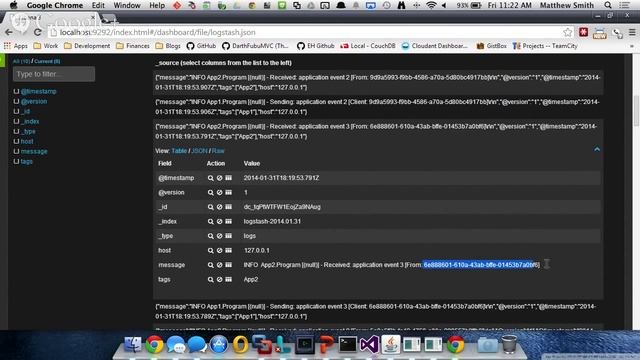Switch event view to Raw
The image size is (640, 360).
pos(218,151)
